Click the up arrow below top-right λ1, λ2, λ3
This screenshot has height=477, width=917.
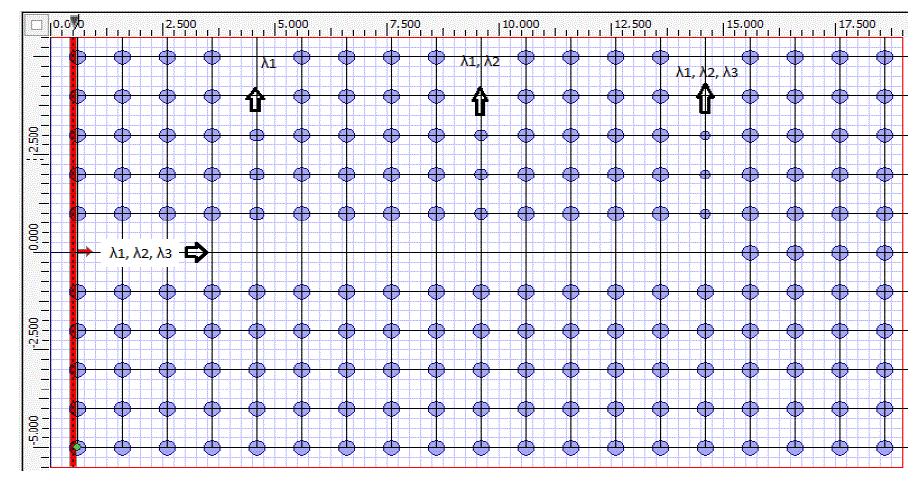click(x=705, y=98)
